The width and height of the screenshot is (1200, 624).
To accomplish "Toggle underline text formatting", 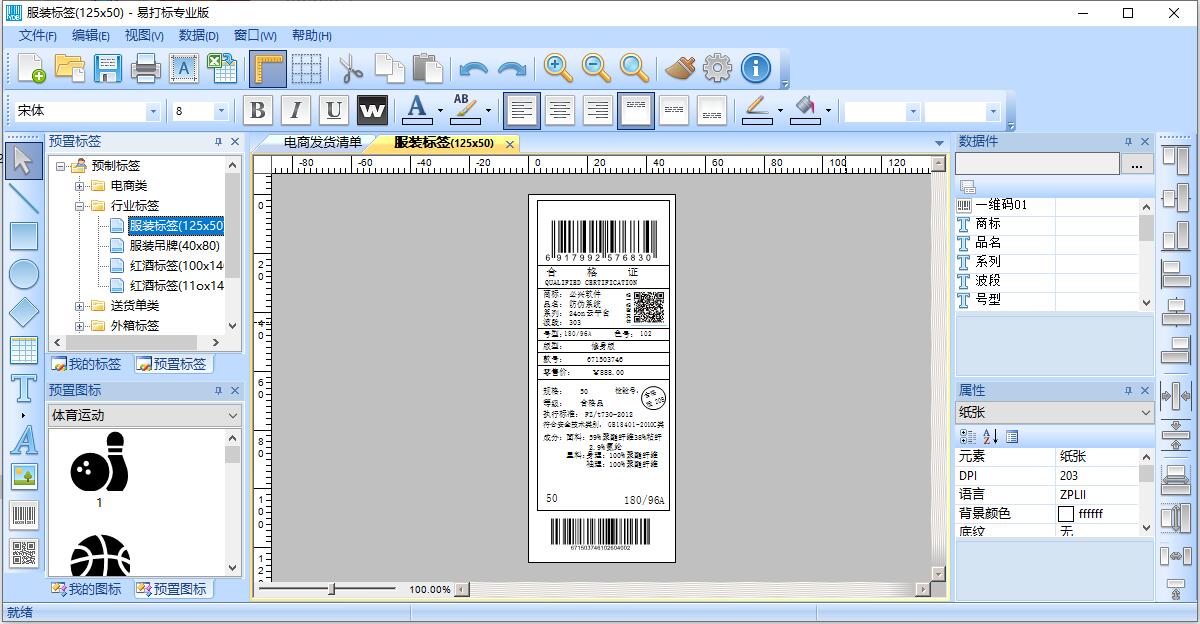I will pos(334,110).
